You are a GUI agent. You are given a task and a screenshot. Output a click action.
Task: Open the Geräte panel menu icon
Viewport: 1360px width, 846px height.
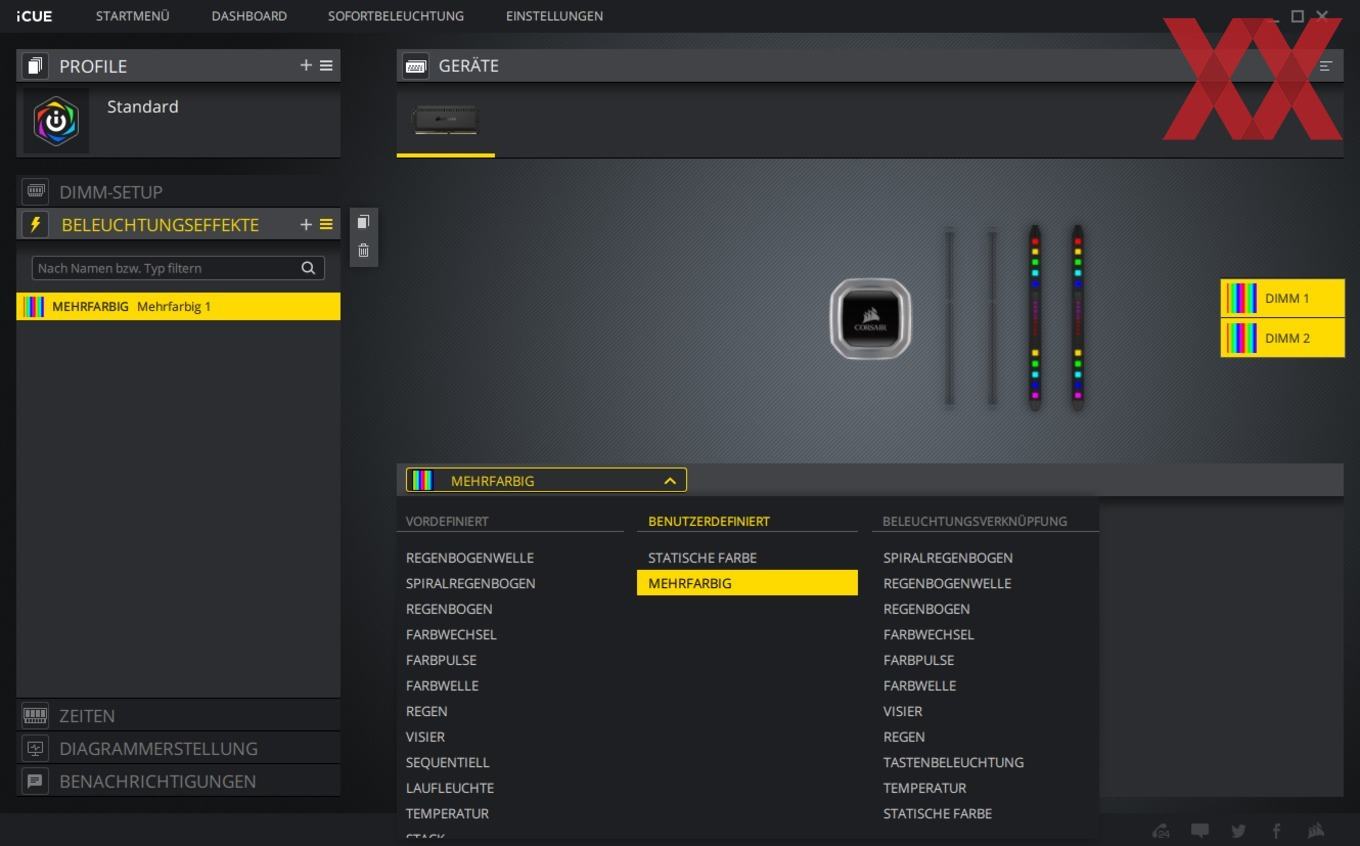pyautogui.click(x=1326, y=66)
